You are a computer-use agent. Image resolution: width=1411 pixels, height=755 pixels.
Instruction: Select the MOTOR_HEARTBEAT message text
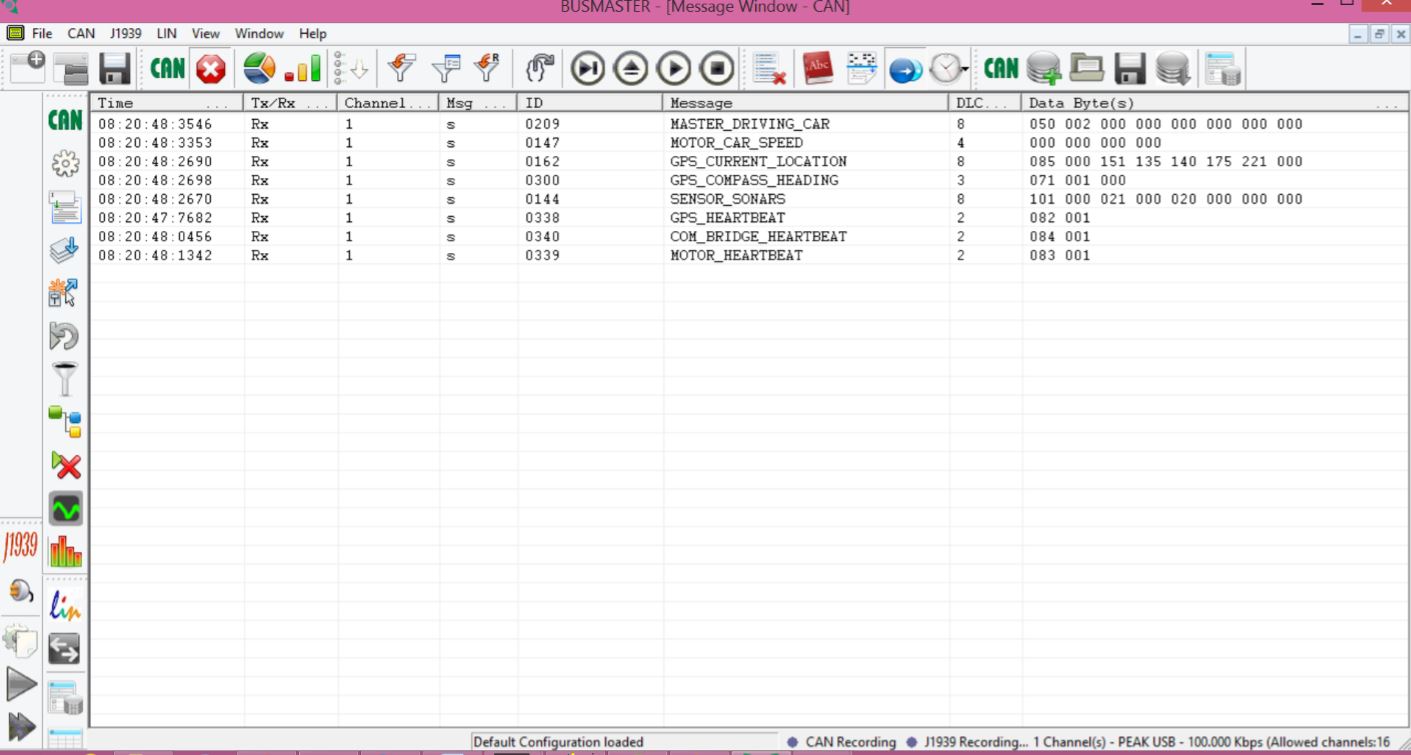pyautogui.click(x=736, y=255)
